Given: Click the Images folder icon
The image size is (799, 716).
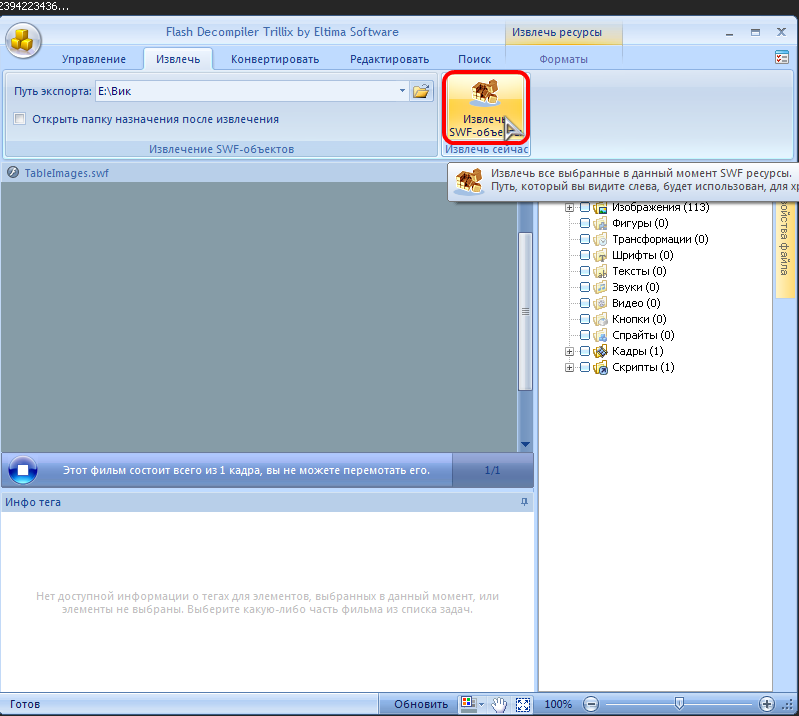Looking at the screenshot, I should click(x=600, y=207).
